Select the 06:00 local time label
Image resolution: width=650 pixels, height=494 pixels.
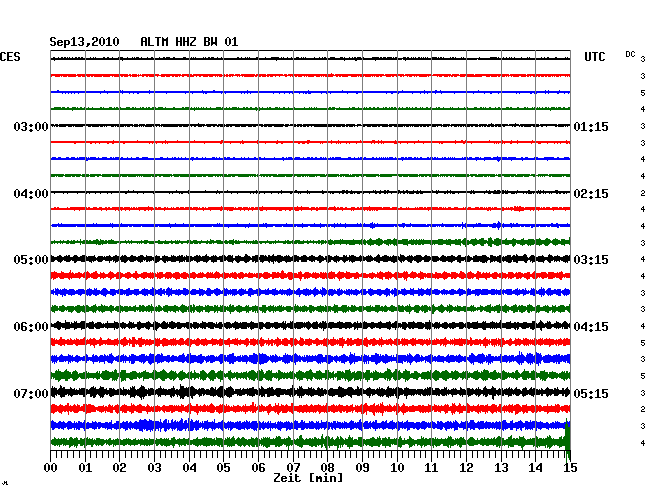(31, 327)
